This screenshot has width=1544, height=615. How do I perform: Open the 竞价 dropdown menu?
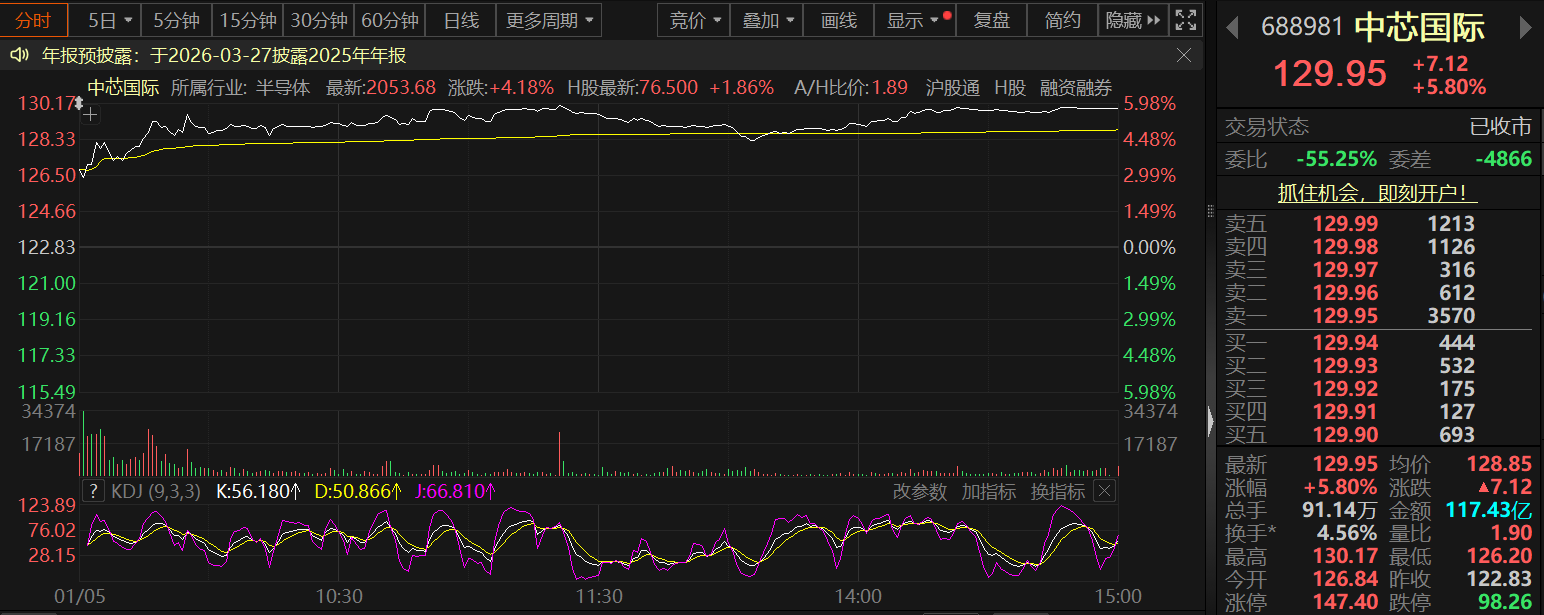pyautogui.click(x=694, y=20)
